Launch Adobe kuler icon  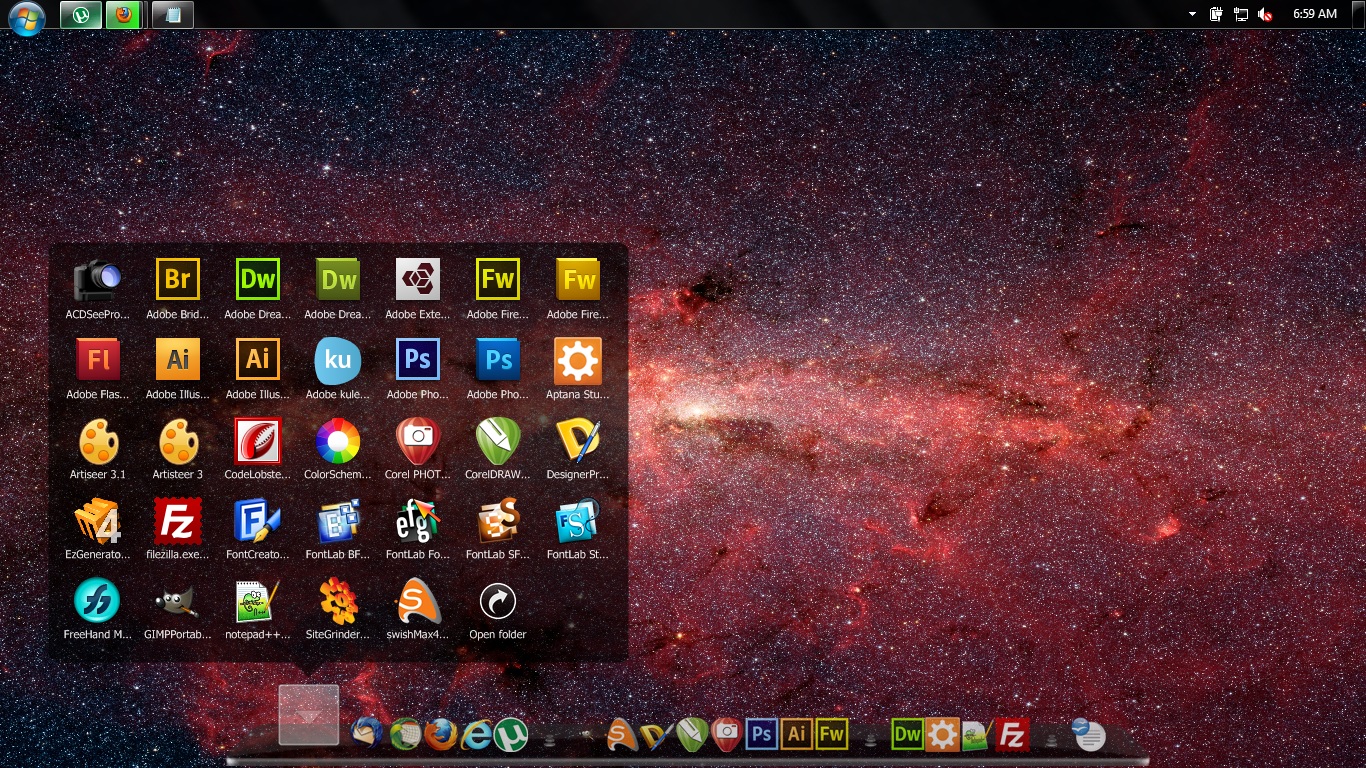coord(338,360)
